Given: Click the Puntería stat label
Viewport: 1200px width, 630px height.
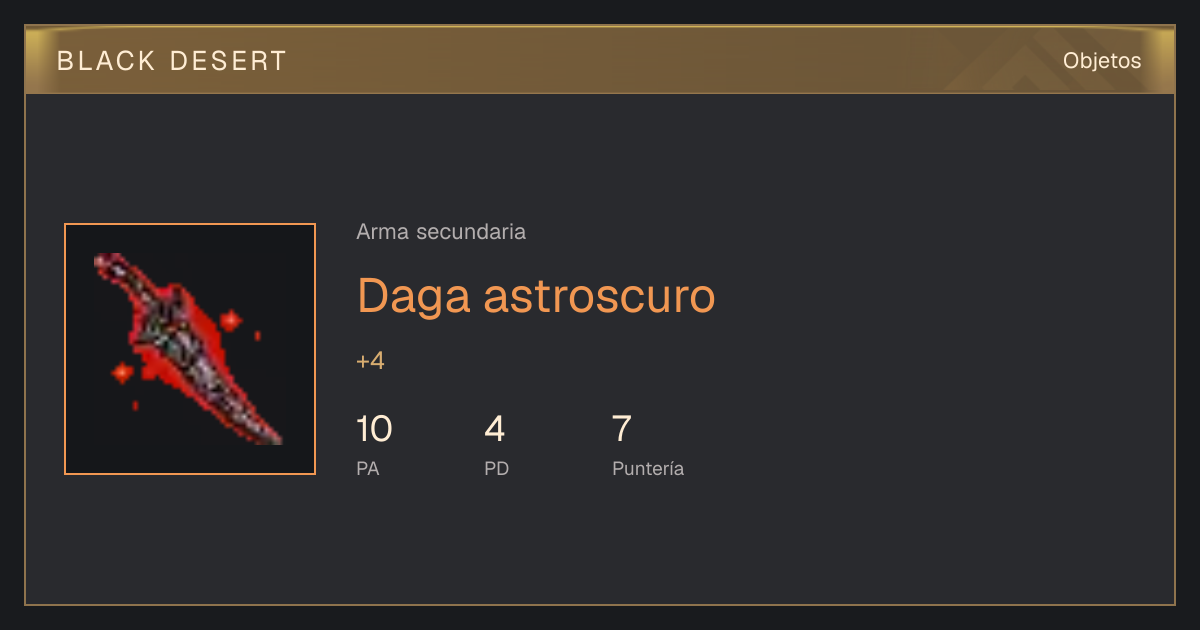Looking at the screenshot, I should [648, 468].
